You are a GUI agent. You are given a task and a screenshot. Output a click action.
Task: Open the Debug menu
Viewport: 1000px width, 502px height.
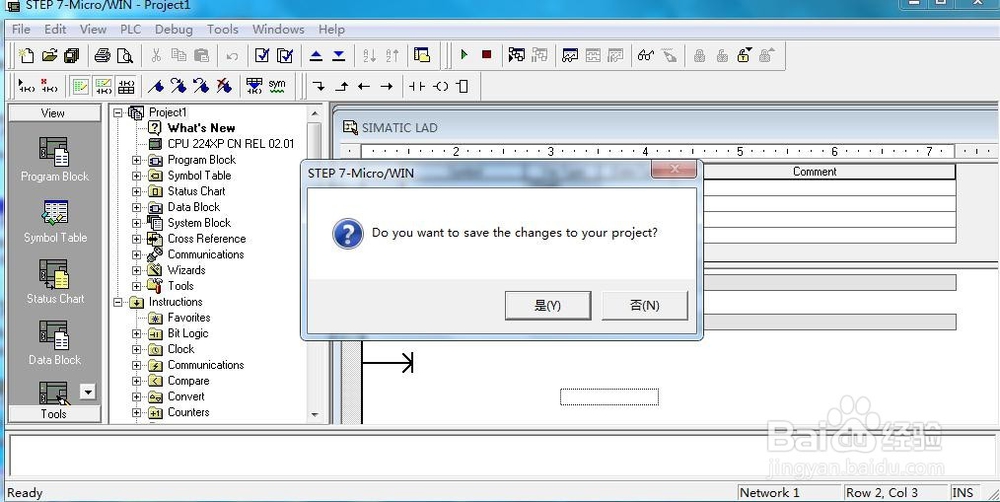tap(173, 29)
